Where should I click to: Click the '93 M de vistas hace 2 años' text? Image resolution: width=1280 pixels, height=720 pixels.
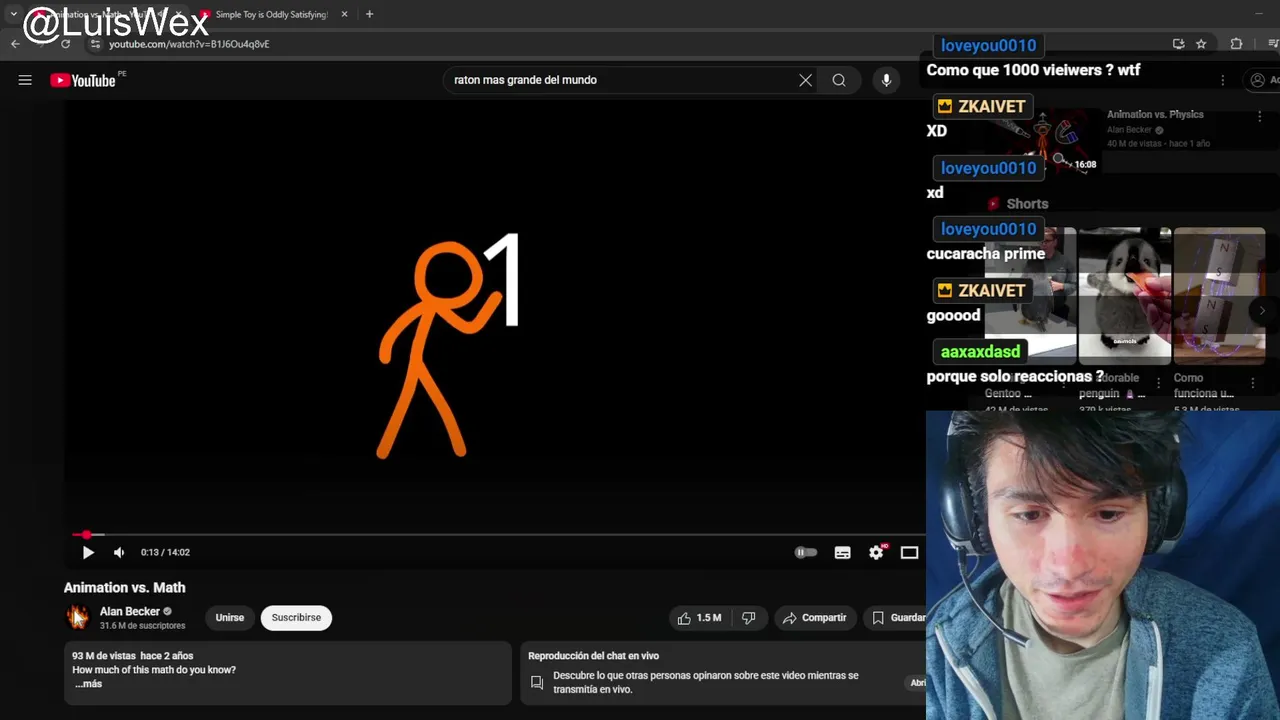point(132,656)
